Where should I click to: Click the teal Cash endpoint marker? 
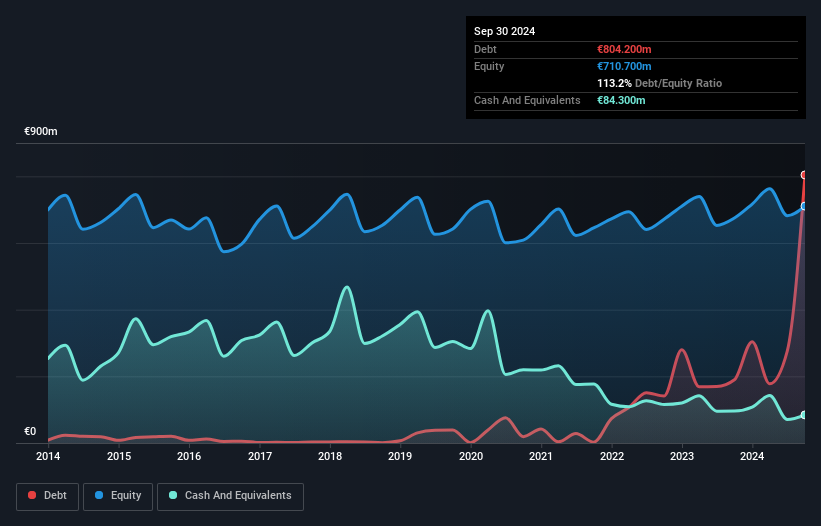[x=804, y=415]
